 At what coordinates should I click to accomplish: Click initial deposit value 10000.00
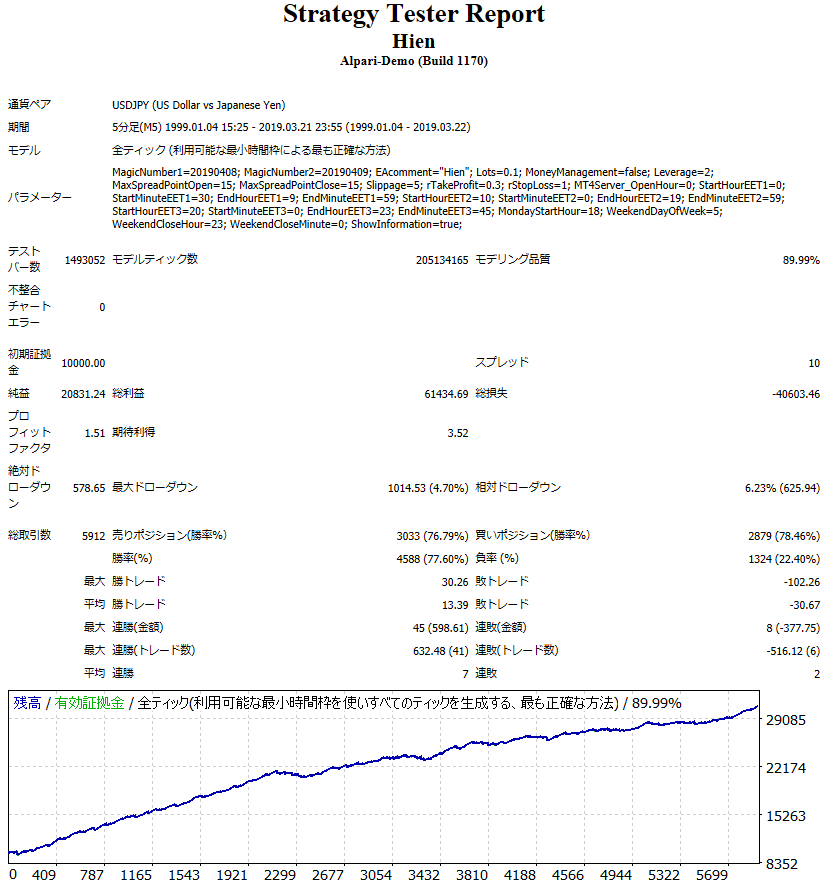83,363
